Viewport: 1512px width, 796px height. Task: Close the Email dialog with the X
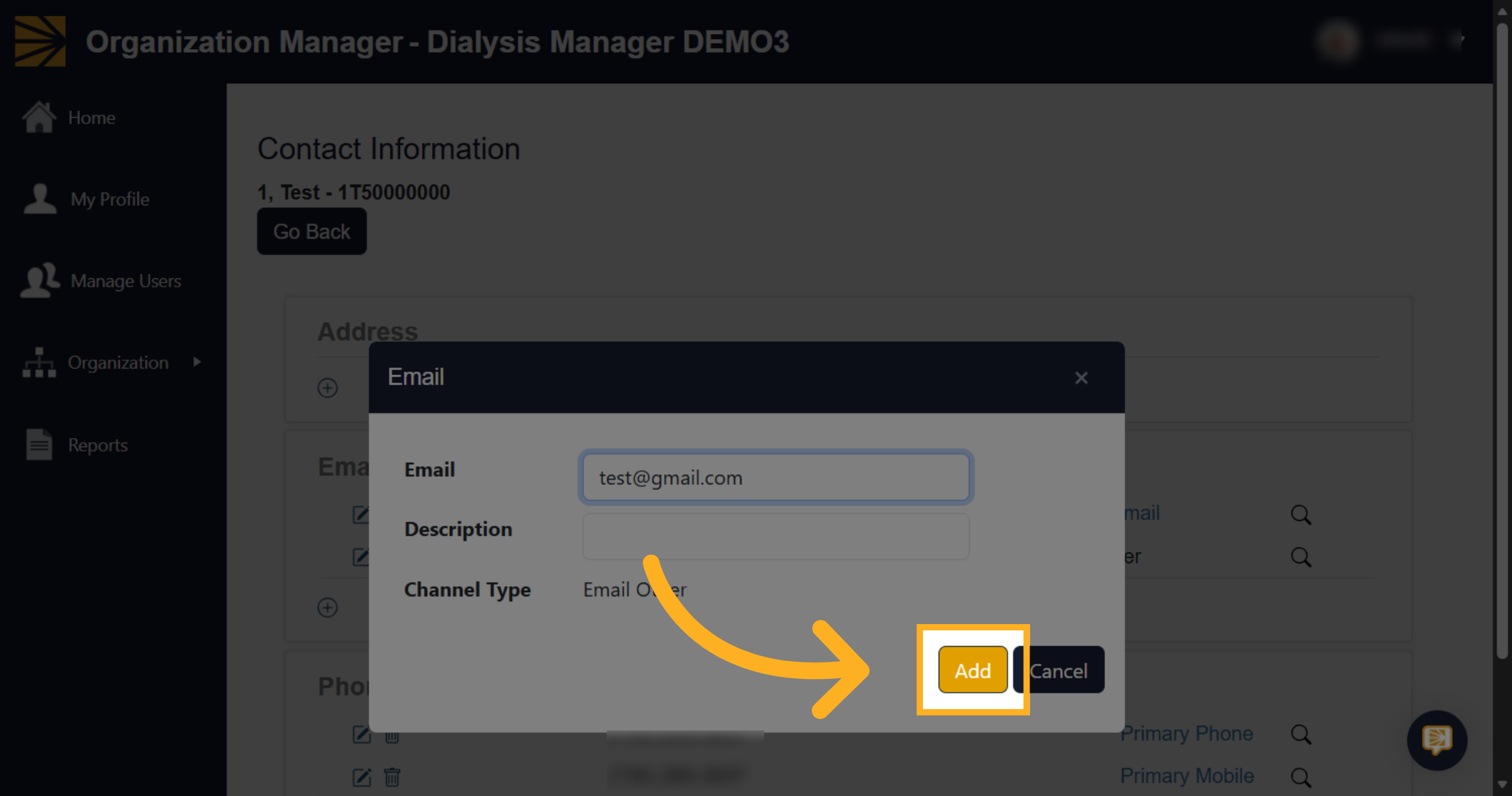click(x=1081, y=378)
